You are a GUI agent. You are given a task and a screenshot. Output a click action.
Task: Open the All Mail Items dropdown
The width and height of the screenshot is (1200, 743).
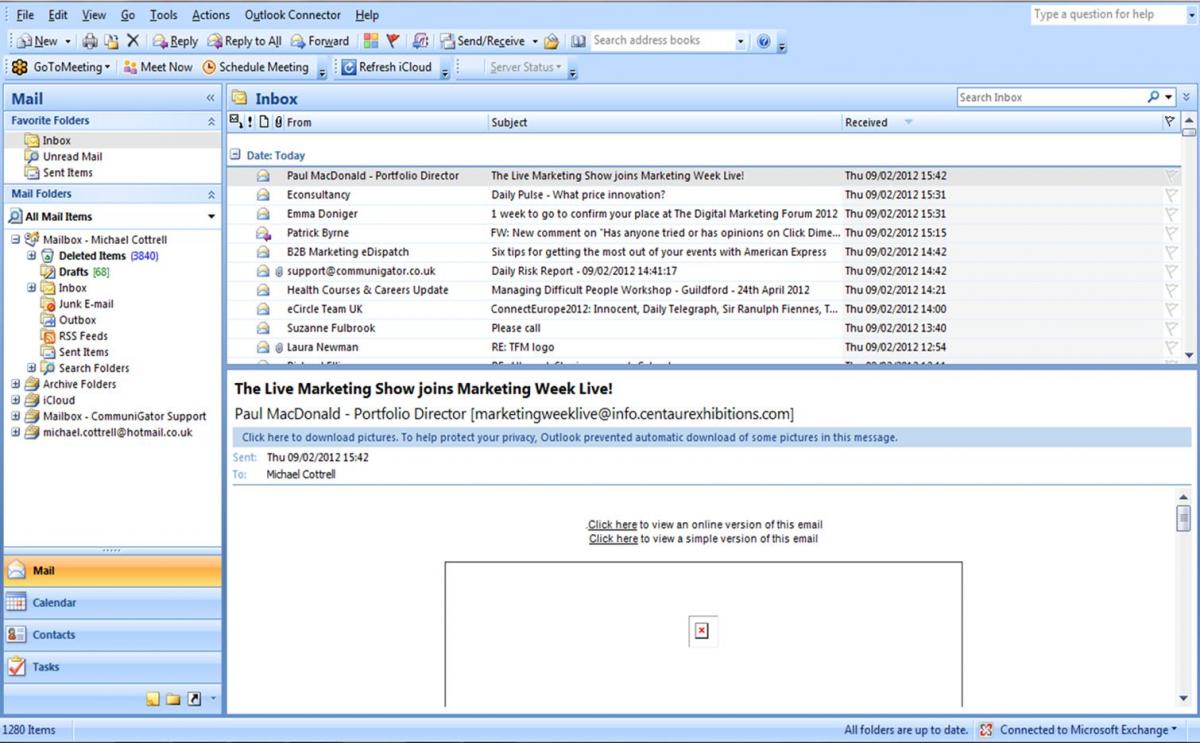coord(211,217)
